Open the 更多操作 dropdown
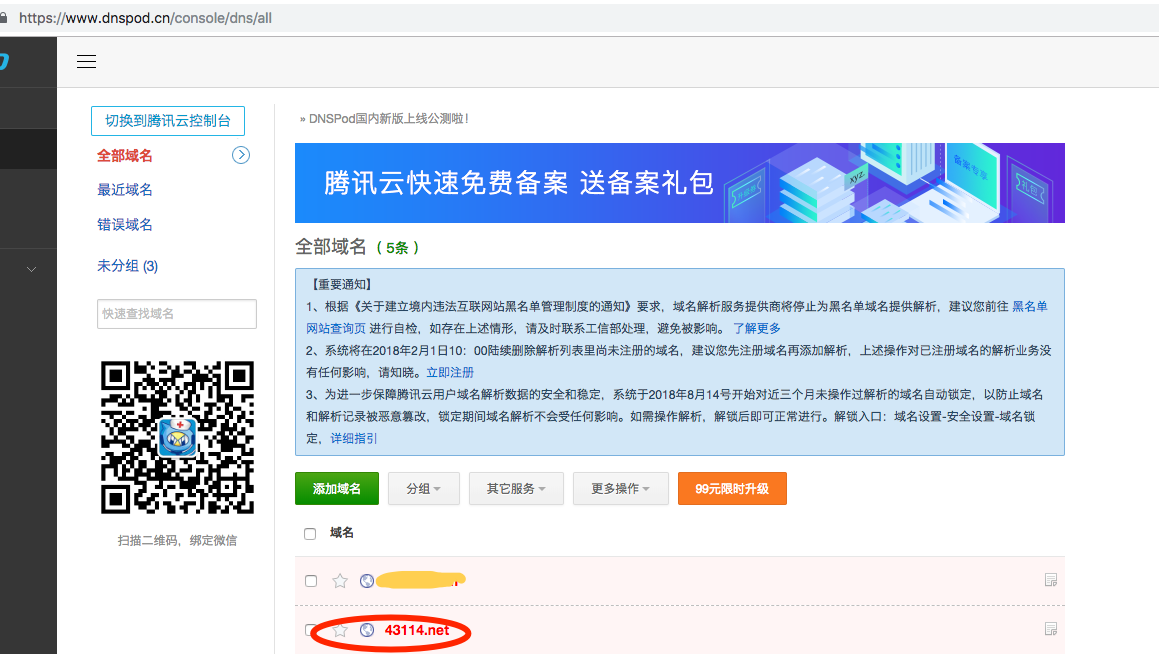This screenshot has width=1159, height=654. (620, 489)
